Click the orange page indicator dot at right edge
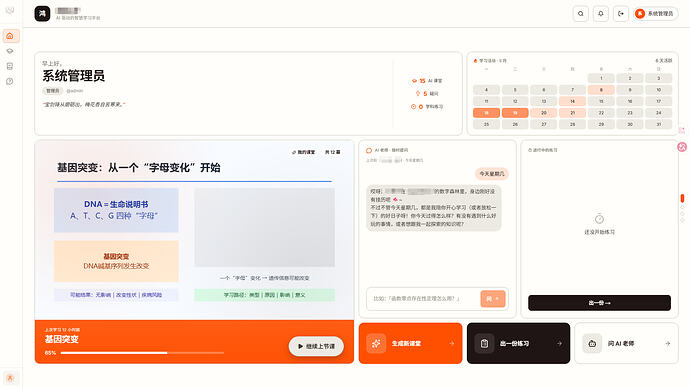The height and width of the screenshot is (388, 690). [x=682, y=198]
